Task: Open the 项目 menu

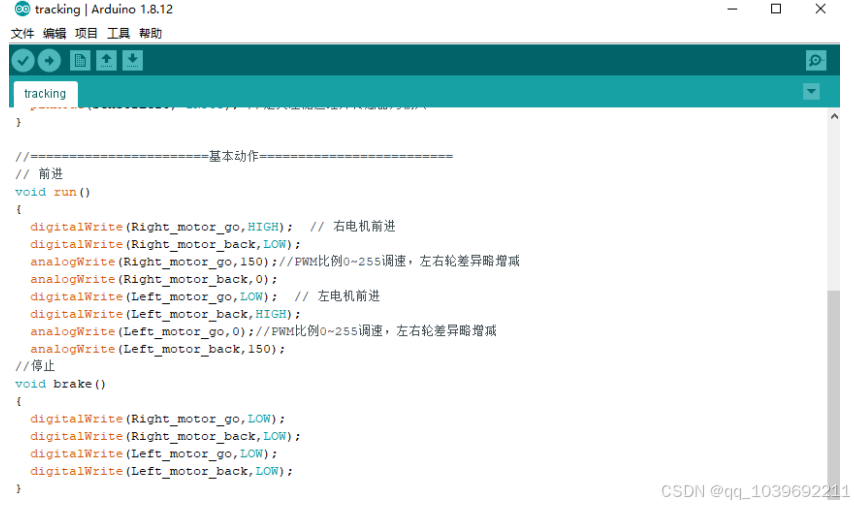Action: [x=86, y=34]
